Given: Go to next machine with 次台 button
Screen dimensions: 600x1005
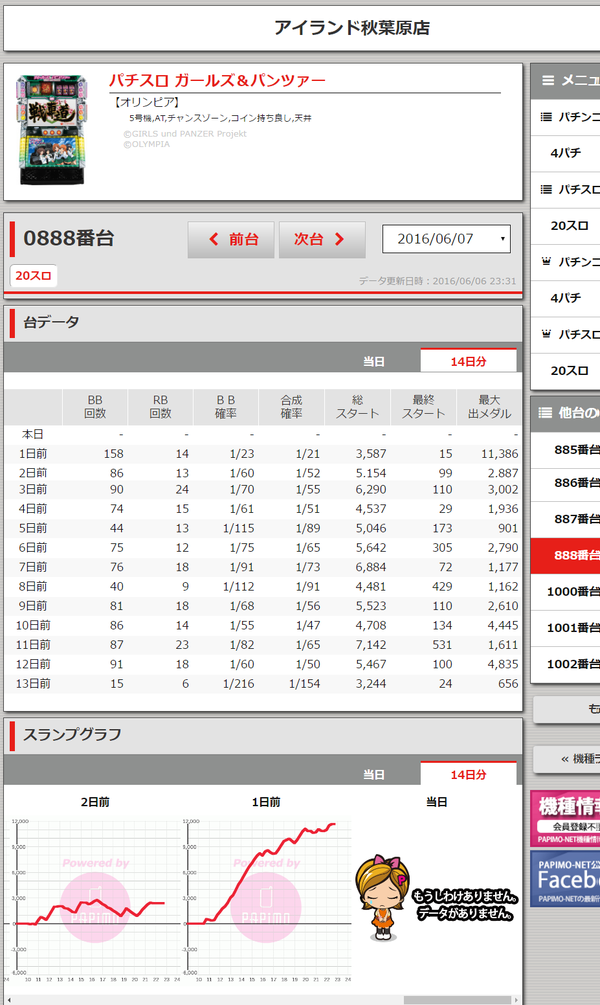Looking at the screenshot, I should [322, 240].
